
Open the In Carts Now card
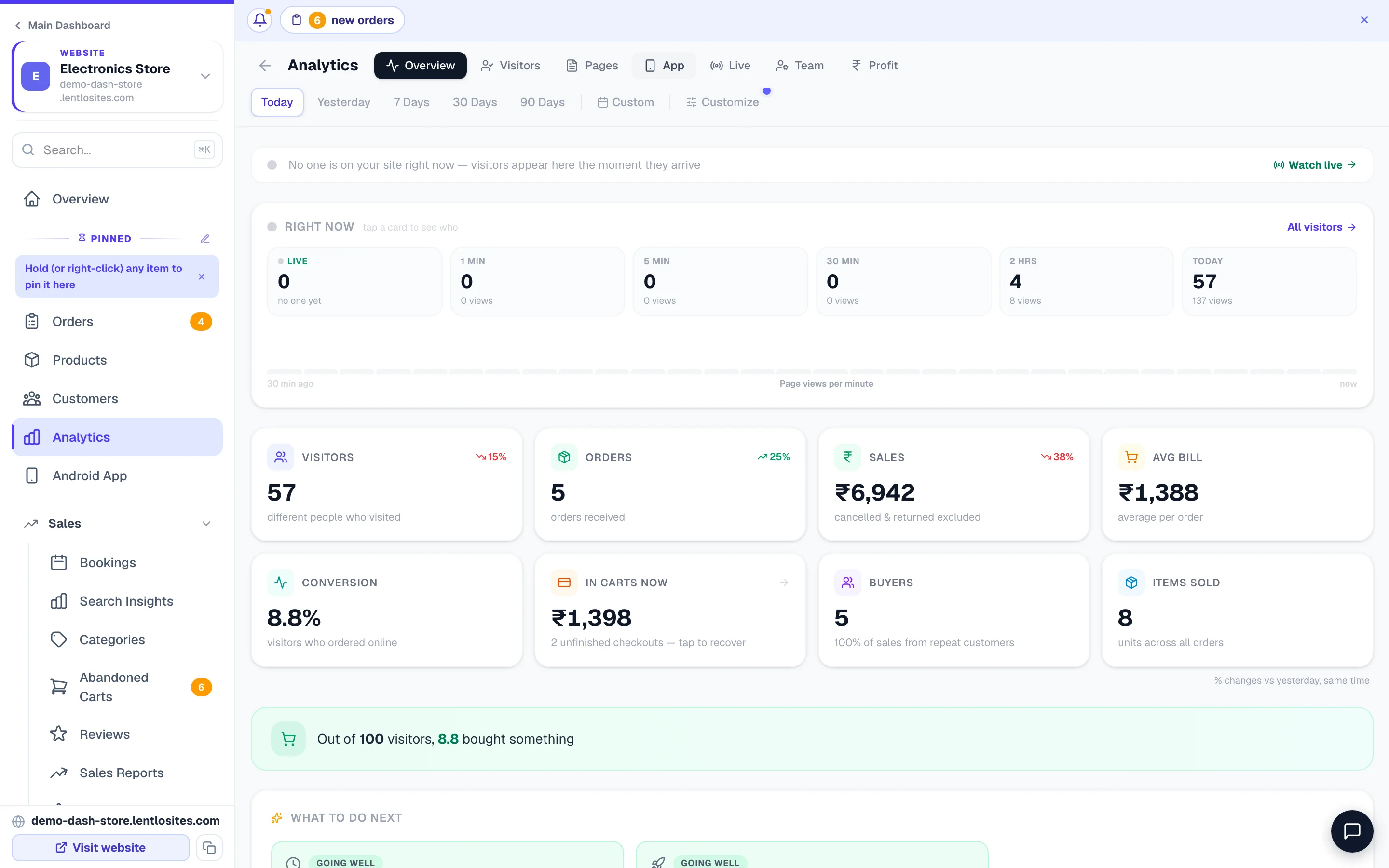tap(670, 610)
